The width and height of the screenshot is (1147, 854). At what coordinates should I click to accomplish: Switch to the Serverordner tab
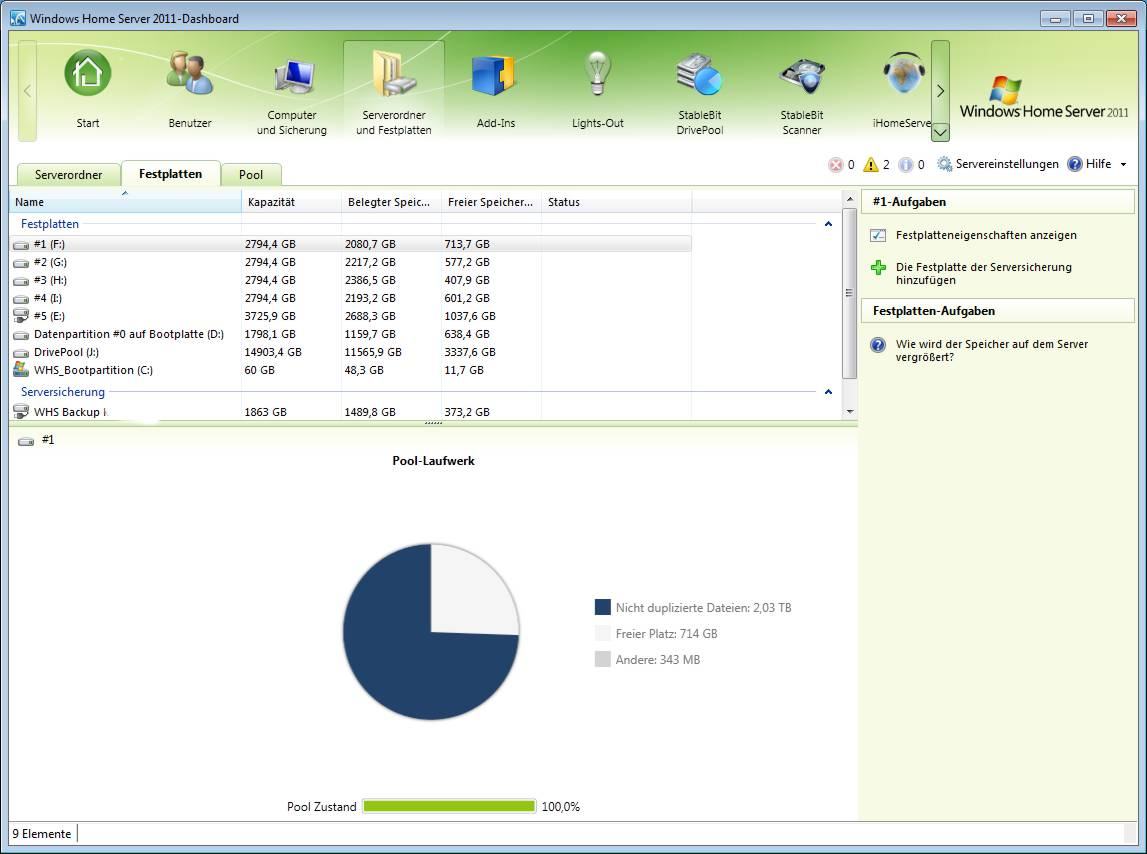tap(69, 174)
